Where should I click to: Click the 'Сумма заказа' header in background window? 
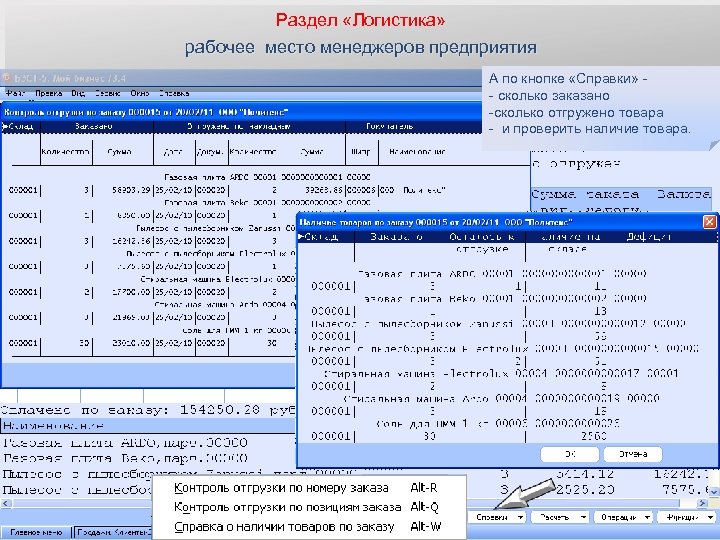coord(585,194)
